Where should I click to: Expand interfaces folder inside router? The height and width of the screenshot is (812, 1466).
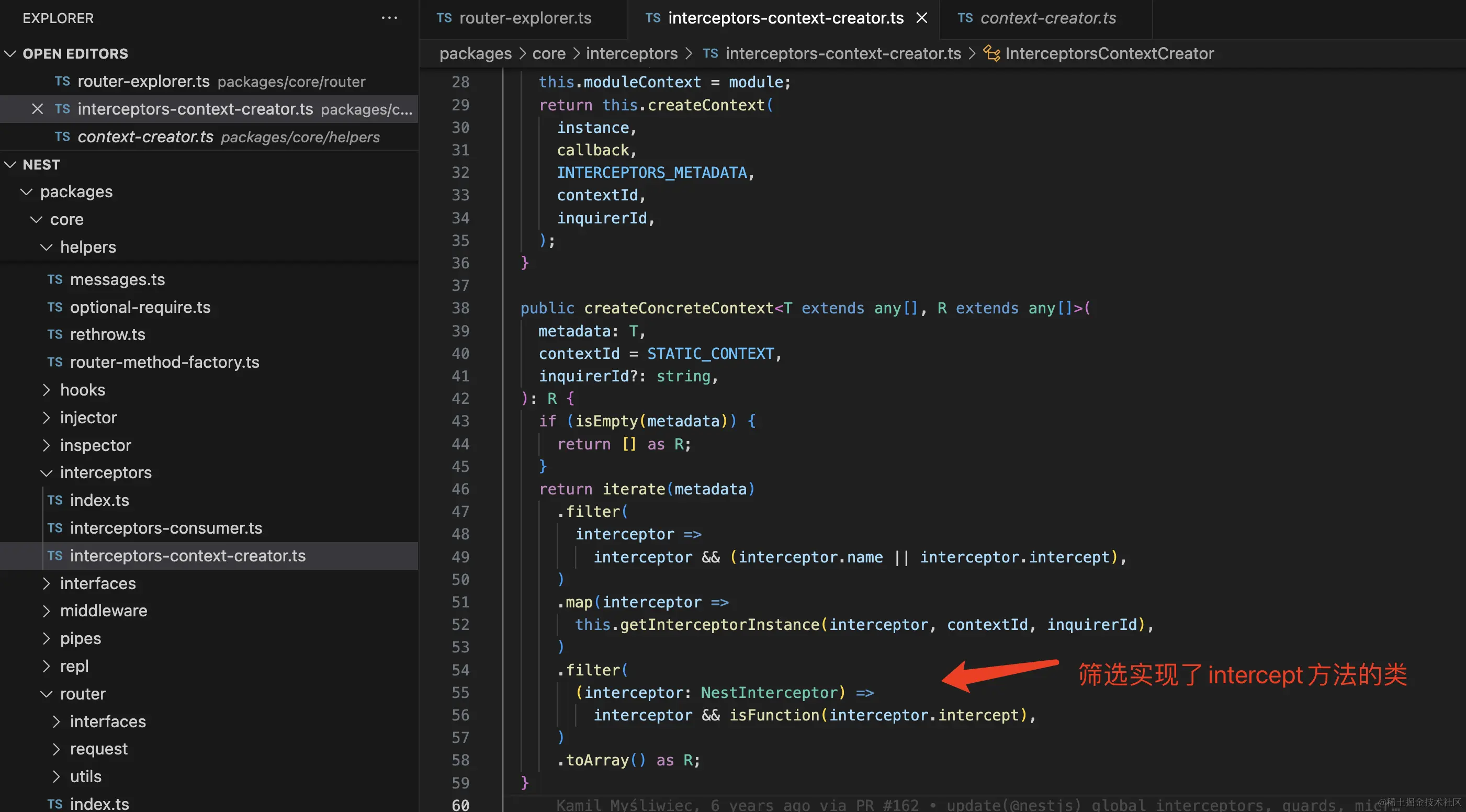(x=57, y=721)
